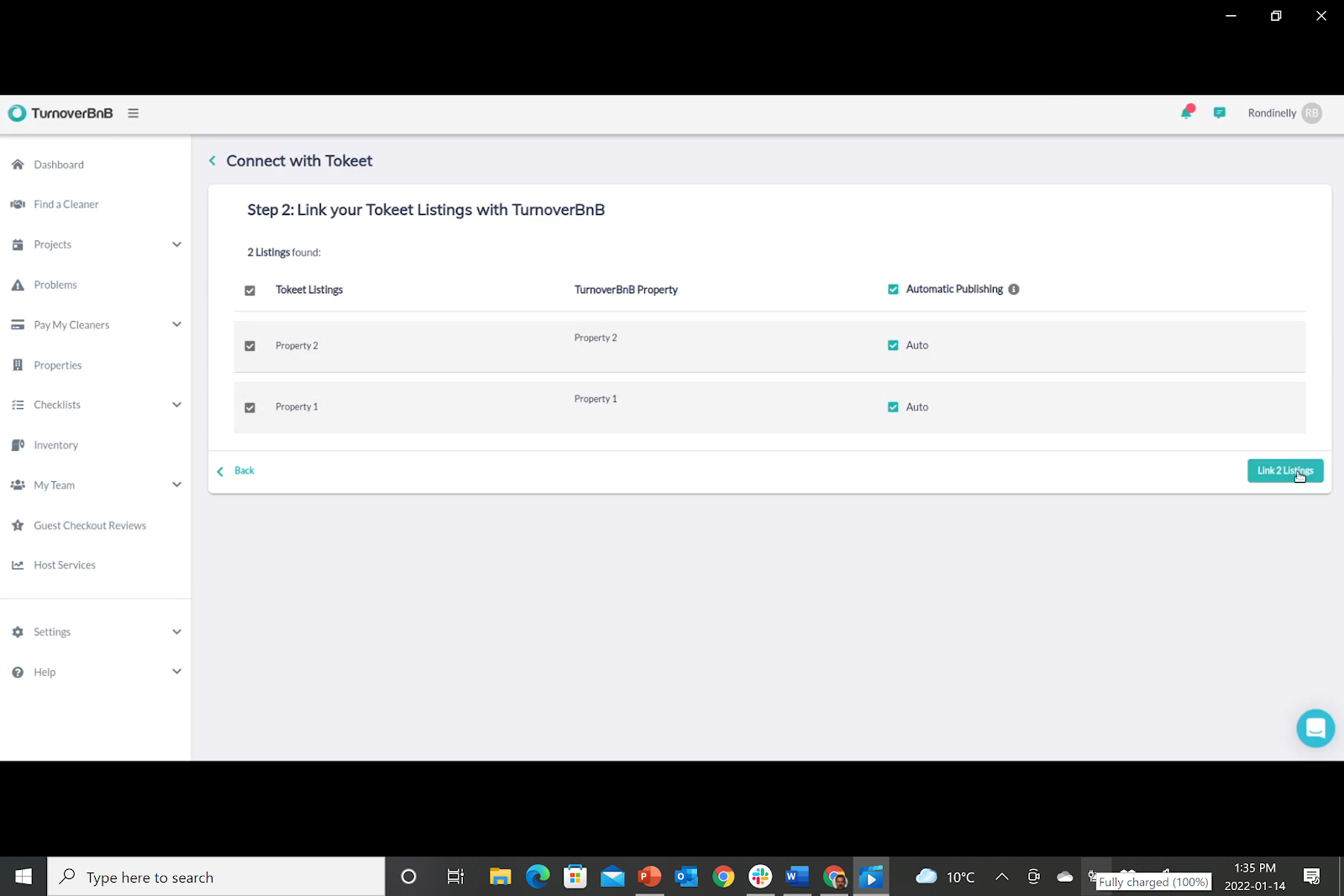
Task: Open Windows Action Center notifications
Action: [x=1311, y=877]
